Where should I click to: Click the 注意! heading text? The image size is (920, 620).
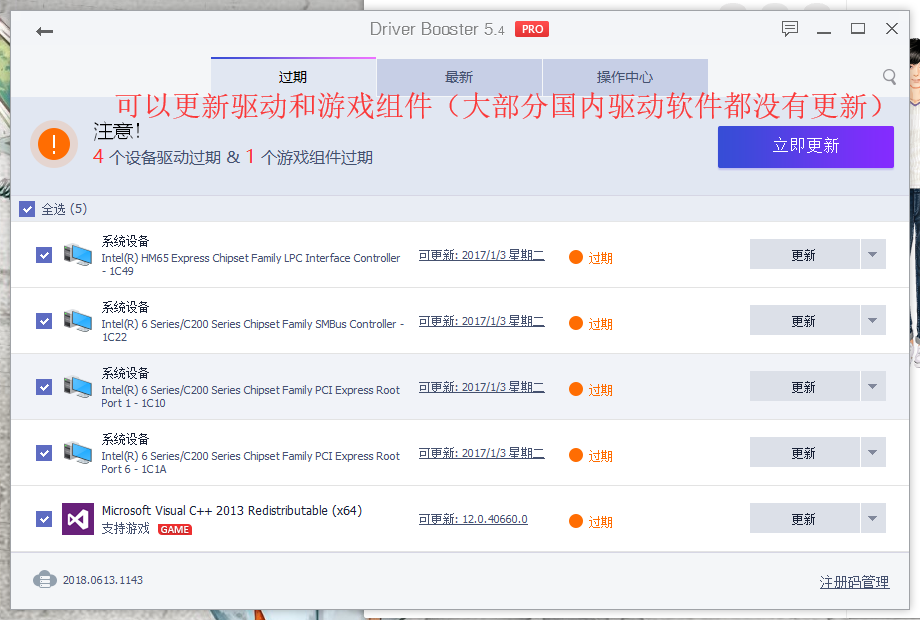[x=117, y=131]
